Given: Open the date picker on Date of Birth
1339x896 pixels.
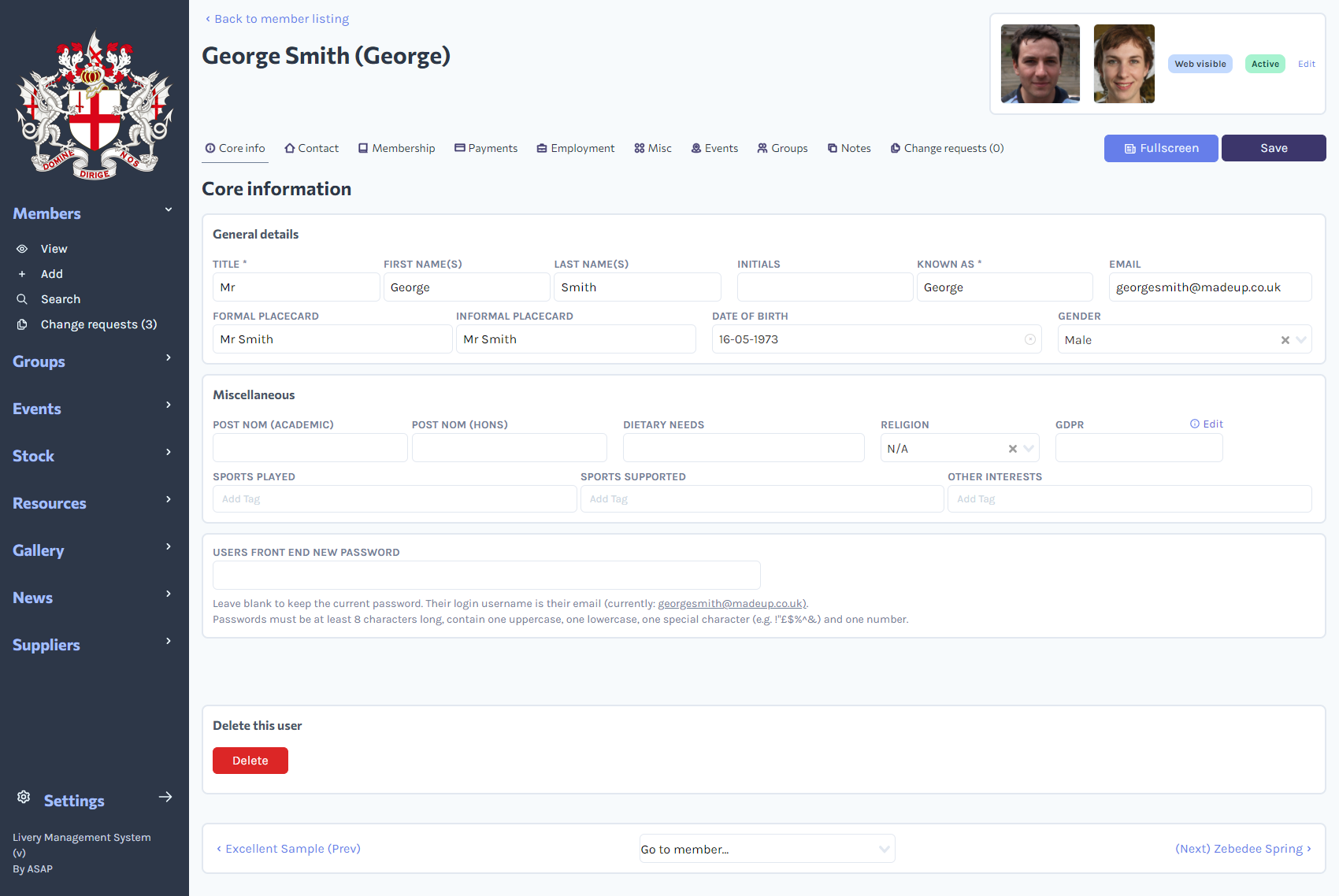Looking at the screenshot, I should click(1030, 339).
